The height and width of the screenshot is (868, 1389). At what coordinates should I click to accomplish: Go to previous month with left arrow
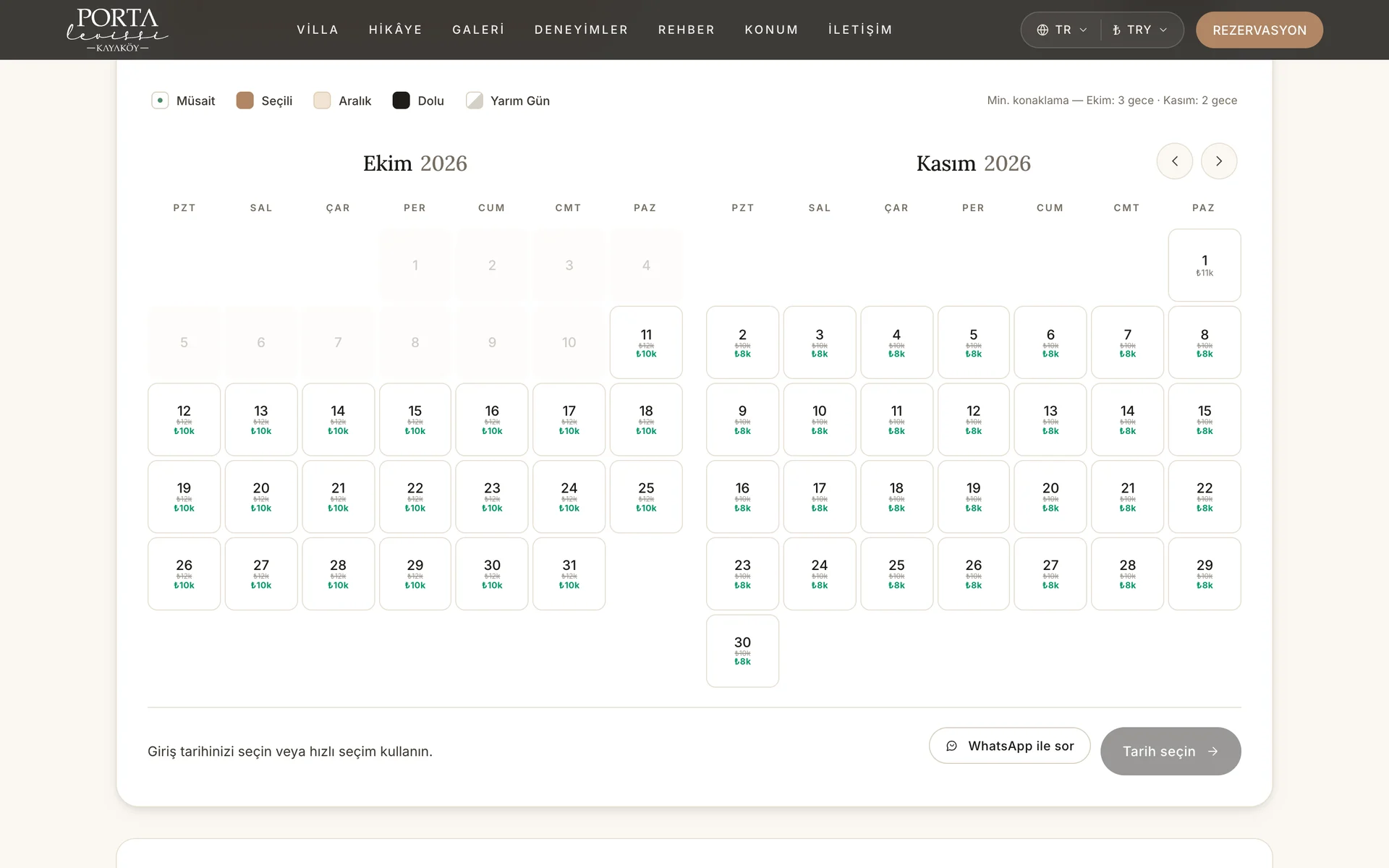click(x=1174, y=161)
